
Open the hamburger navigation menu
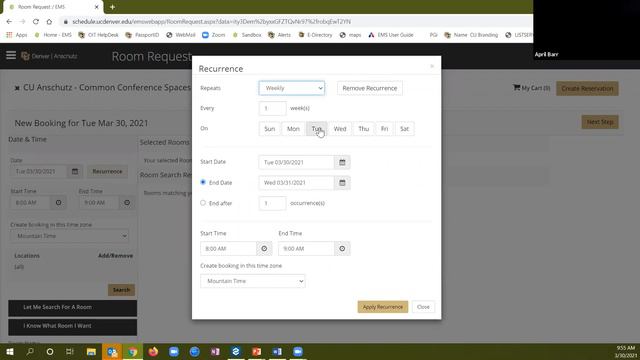pyautogui.click(x=11, y=56)
